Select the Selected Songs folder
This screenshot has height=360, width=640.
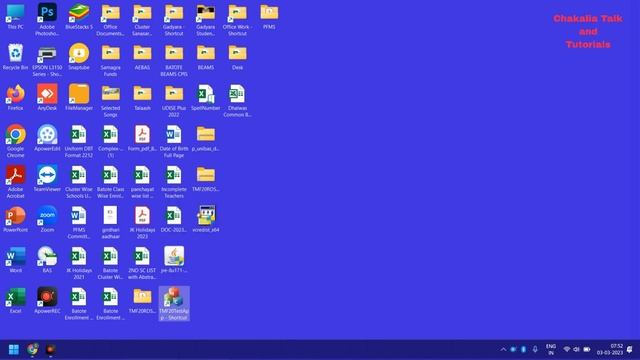point(111,100)
